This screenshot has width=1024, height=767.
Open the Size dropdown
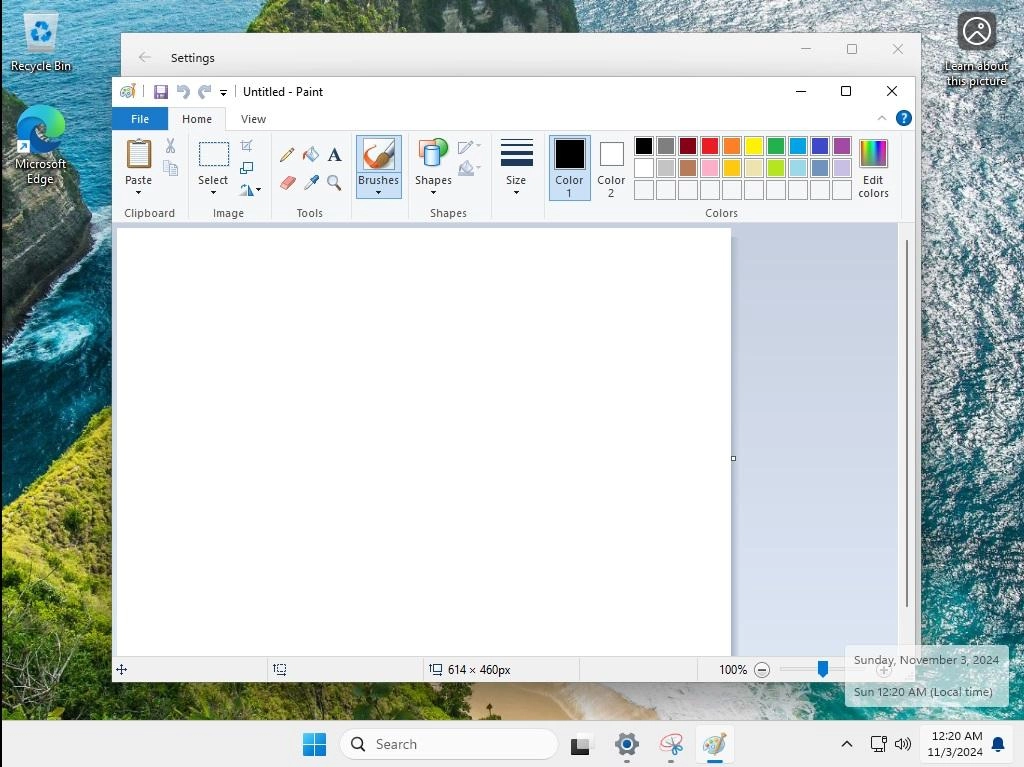click(516, 166)
